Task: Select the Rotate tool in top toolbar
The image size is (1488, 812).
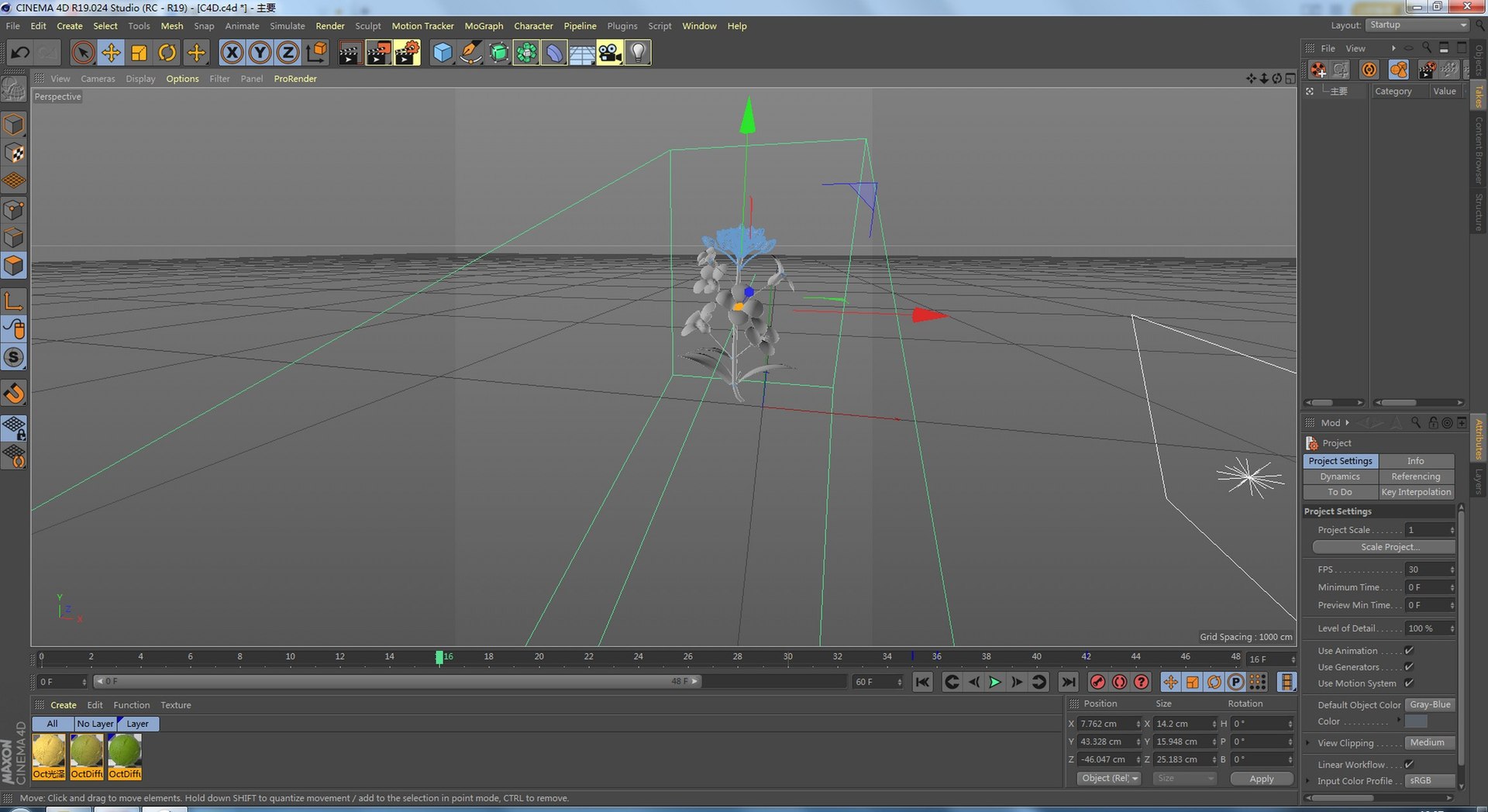Action: pyautogui.click(x=167, y=53)
